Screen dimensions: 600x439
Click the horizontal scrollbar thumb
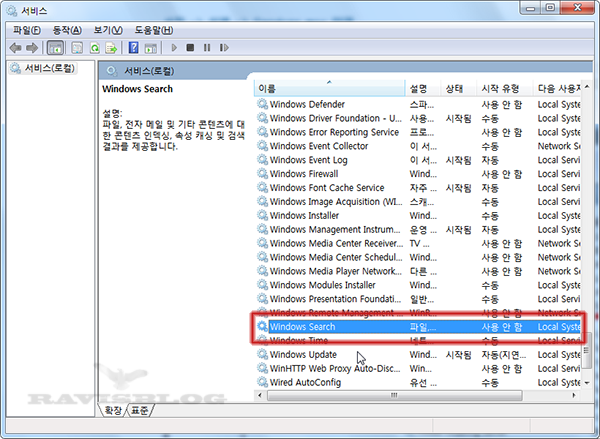(395, 395)
